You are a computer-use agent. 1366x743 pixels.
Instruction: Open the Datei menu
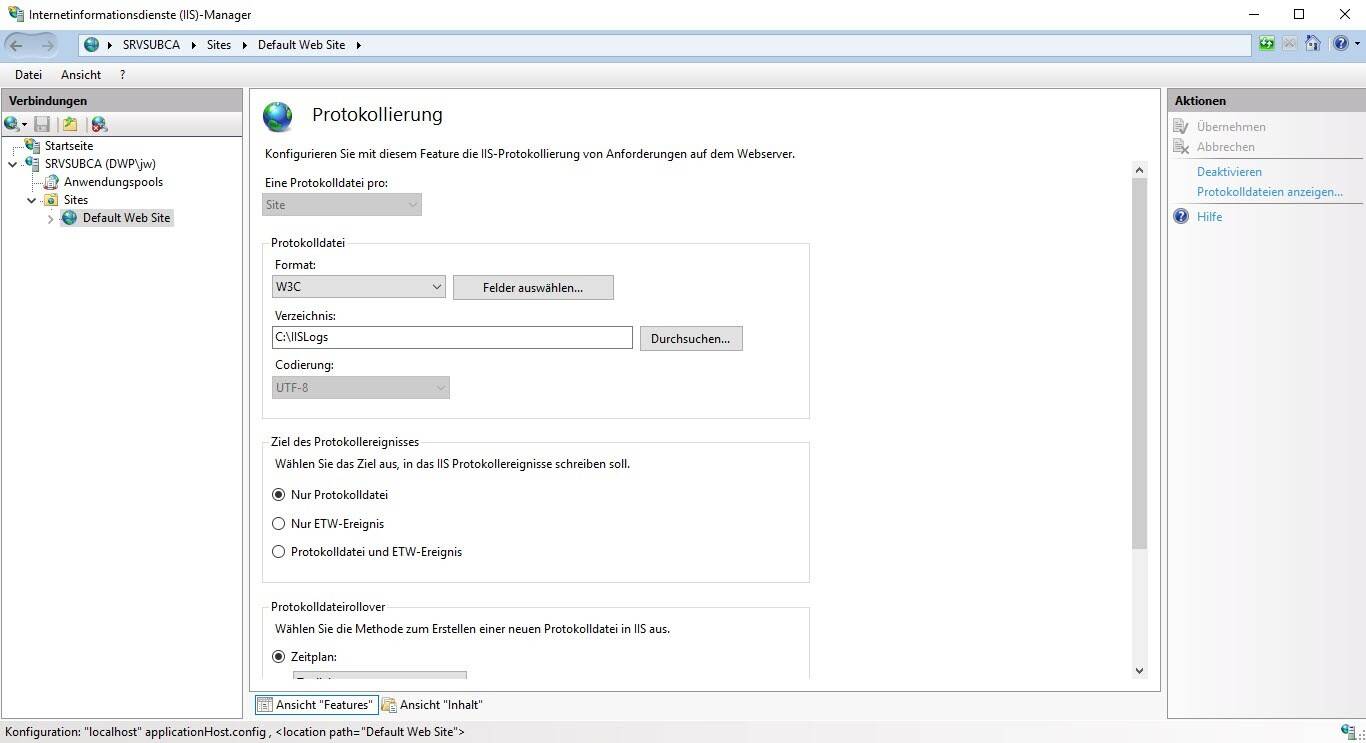(x=28, y=75)
